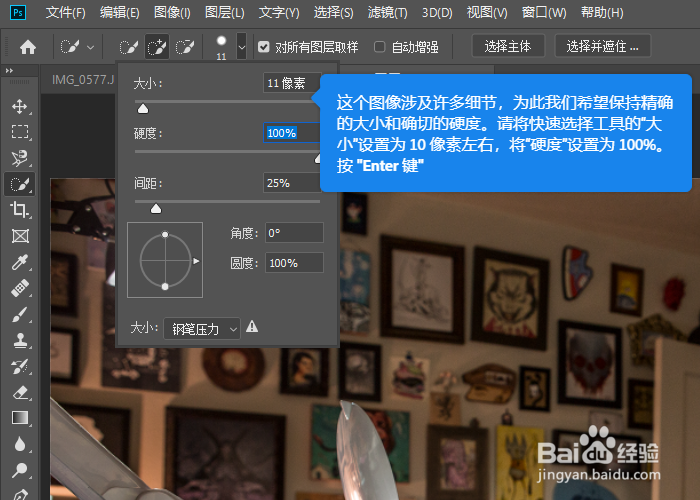The width and height of the screenshot is (700, 500).
Task: Select the Spot Healing Brush tool
Action: [x=20, y=288]
